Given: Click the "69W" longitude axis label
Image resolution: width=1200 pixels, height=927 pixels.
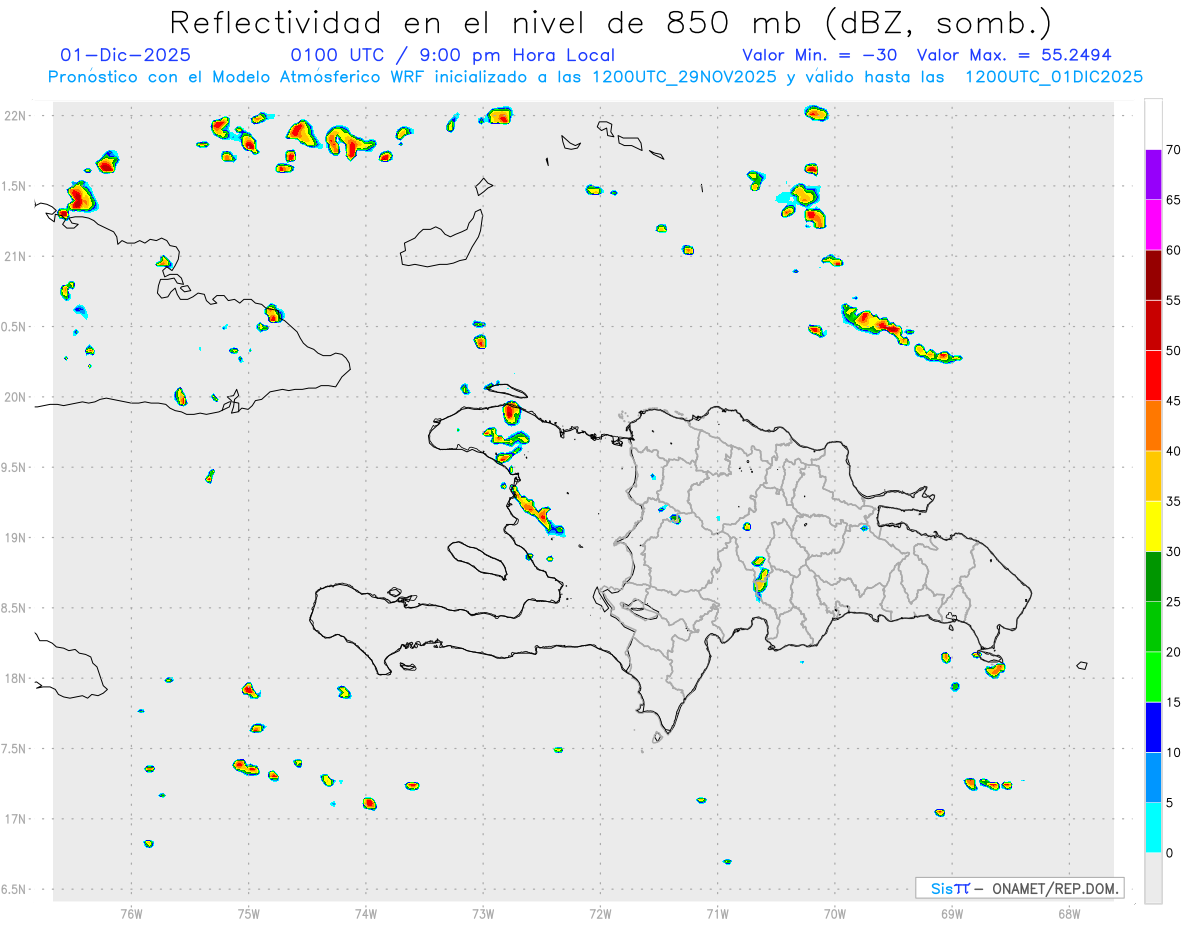Looking at the screenshot, I should pyautogui.click(x=952, y=913).
